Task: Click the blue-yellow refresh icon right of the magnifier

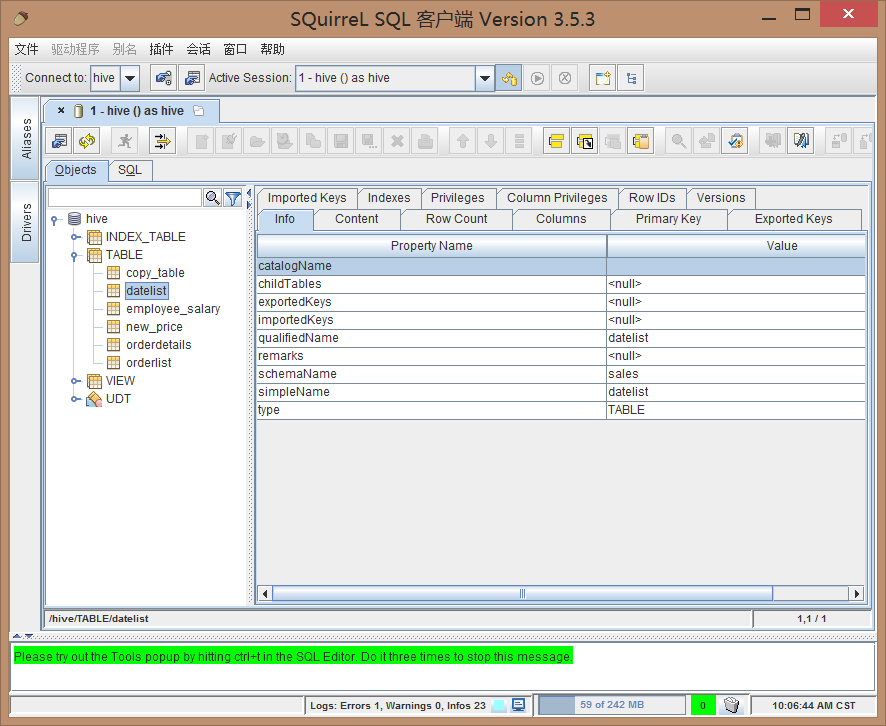Action: pyautogui.click(x=735, y=141)
